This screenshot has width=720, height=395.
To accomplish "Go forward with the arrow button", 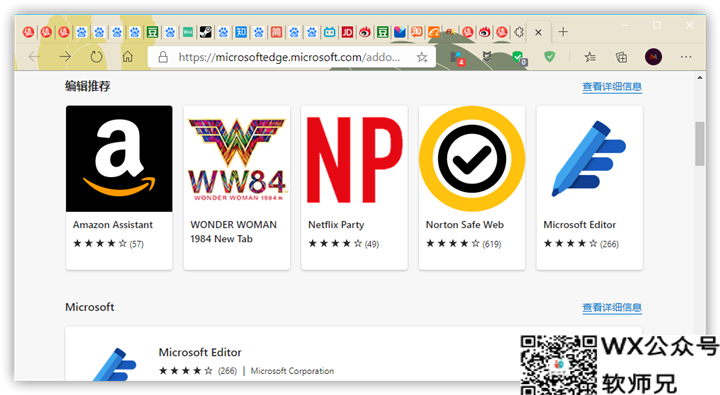I will pos(65,57).
